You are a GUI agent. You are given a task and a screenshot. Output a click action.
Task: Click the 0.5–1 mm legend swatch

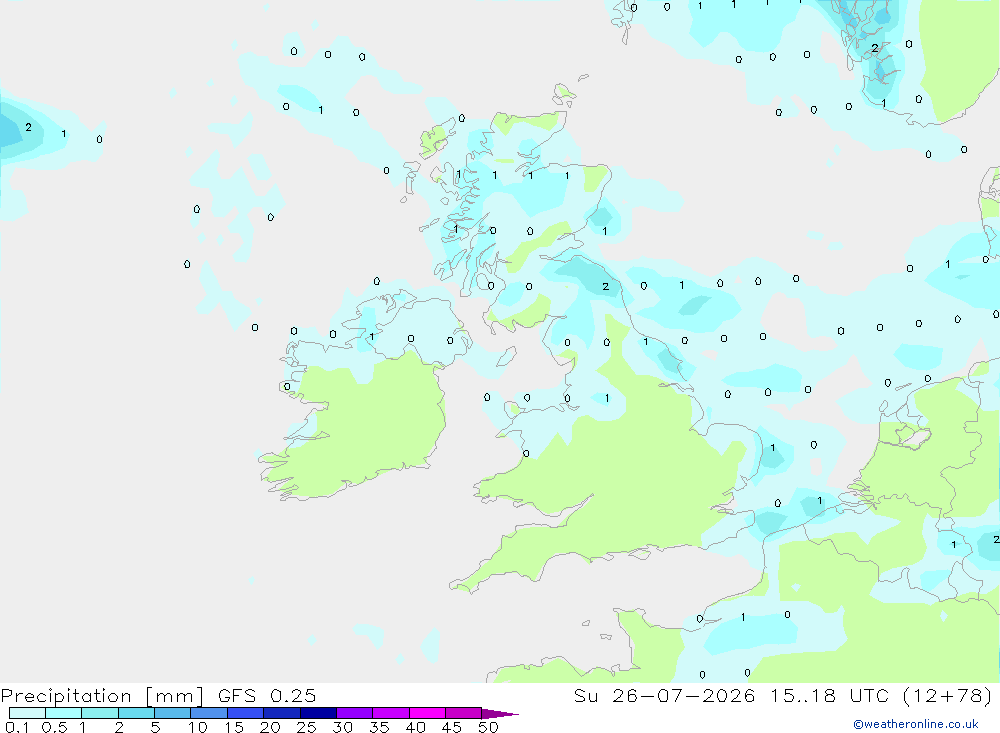point(64,713)
